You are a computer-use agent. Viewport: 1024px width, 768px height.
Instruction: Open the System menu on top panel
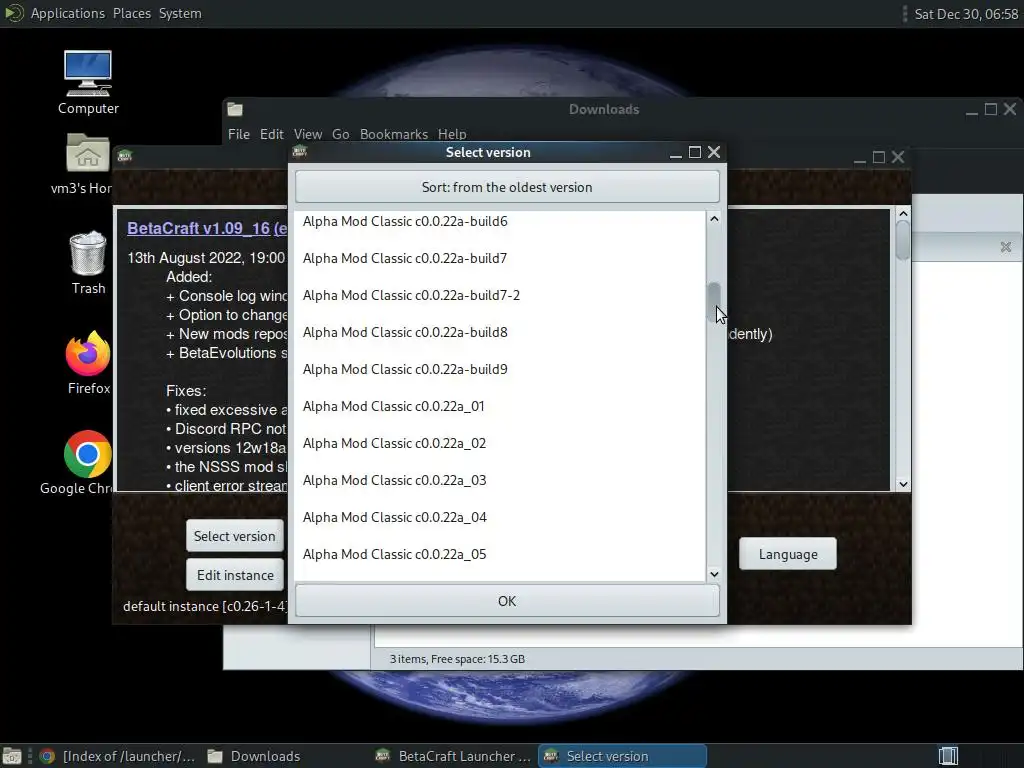click(x=180, y=13)
